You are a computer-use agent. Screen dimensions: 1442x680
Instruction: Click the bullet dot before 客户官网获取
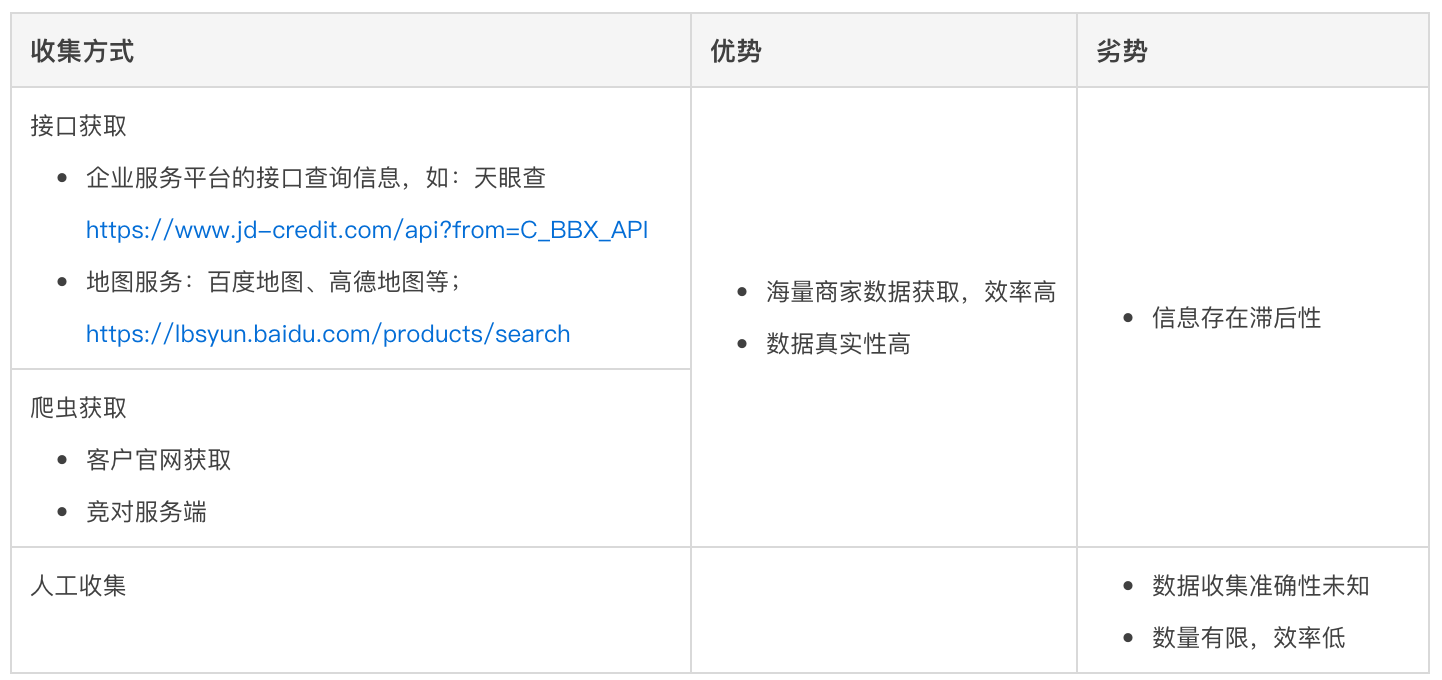point(63,460)
